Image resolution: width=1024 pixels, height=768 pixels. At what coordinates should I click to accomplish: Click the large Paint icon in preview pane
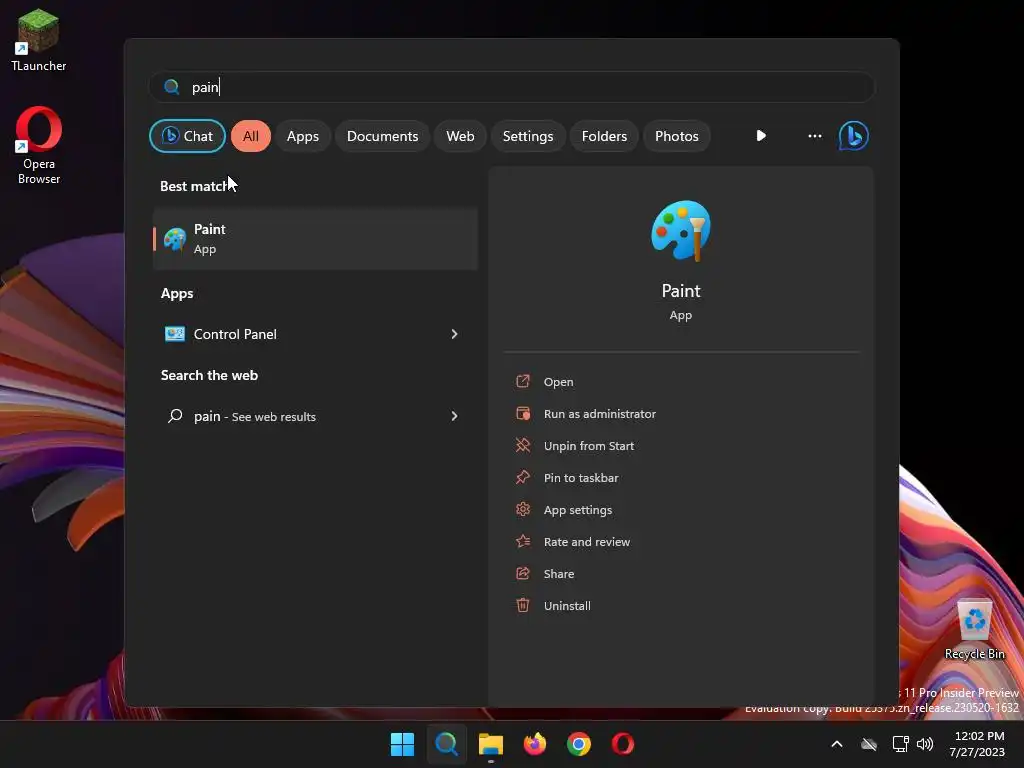[x=680, y=231]
